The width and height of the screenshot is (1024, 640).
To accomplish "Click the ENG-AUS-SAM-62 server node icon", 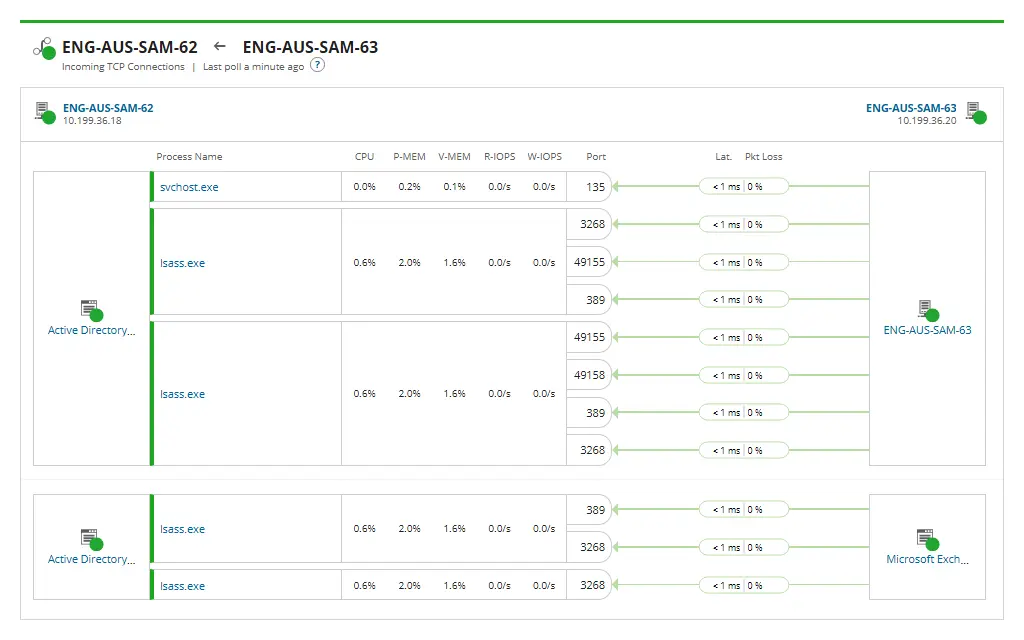I will [43, 112].
